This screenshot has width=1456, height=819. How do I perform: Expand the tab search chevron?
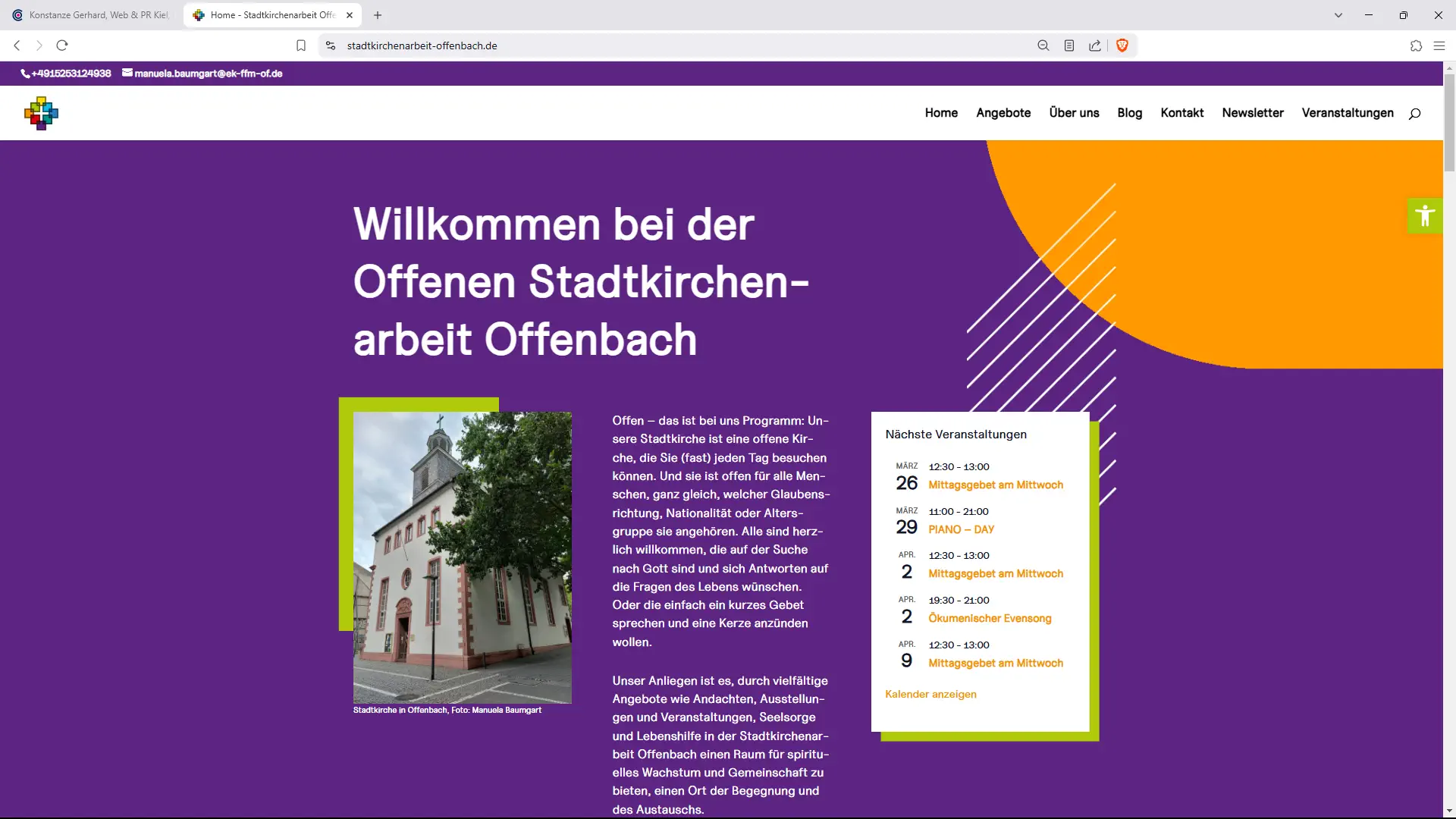1338,15
